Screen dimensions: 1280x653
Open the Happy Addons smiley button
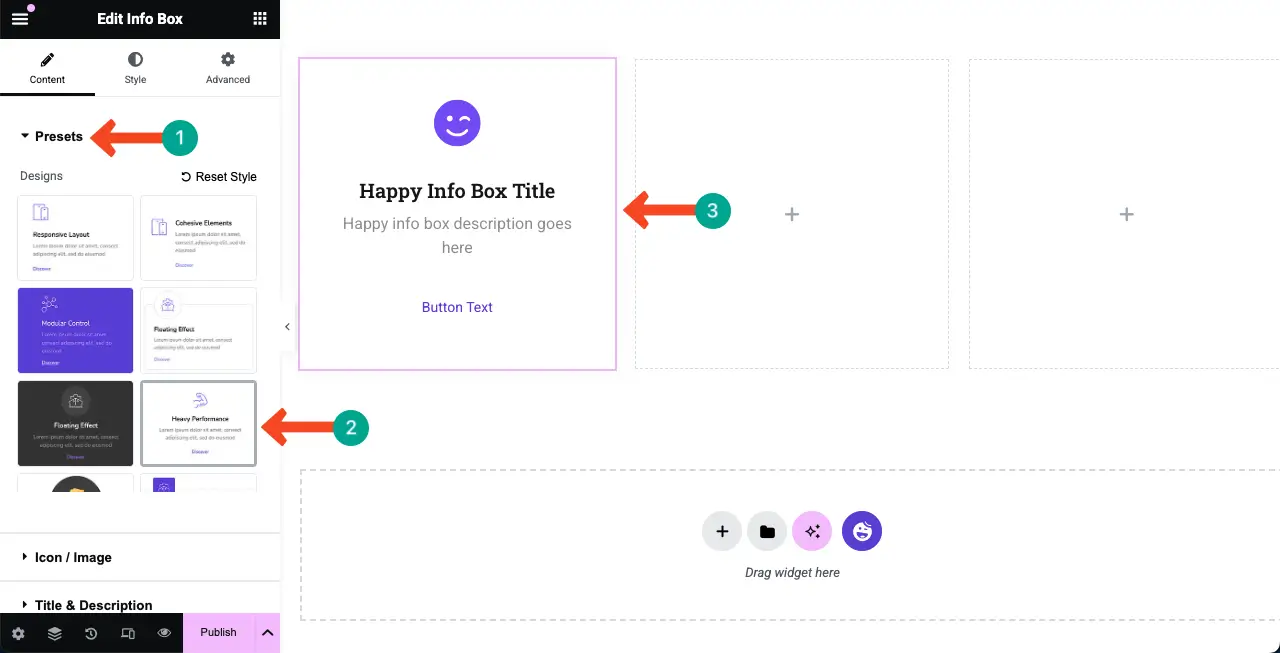click(862, 532)
